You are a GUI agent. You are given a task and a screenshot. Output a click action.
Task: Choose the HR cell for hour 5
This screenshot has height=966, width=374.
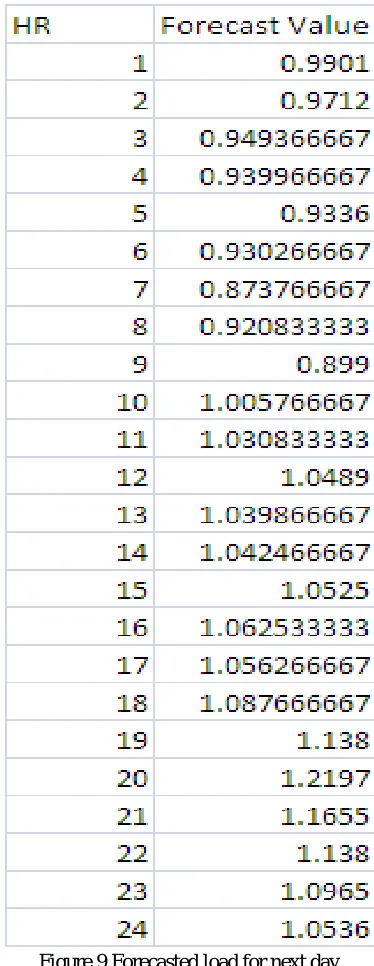point(80,213)
